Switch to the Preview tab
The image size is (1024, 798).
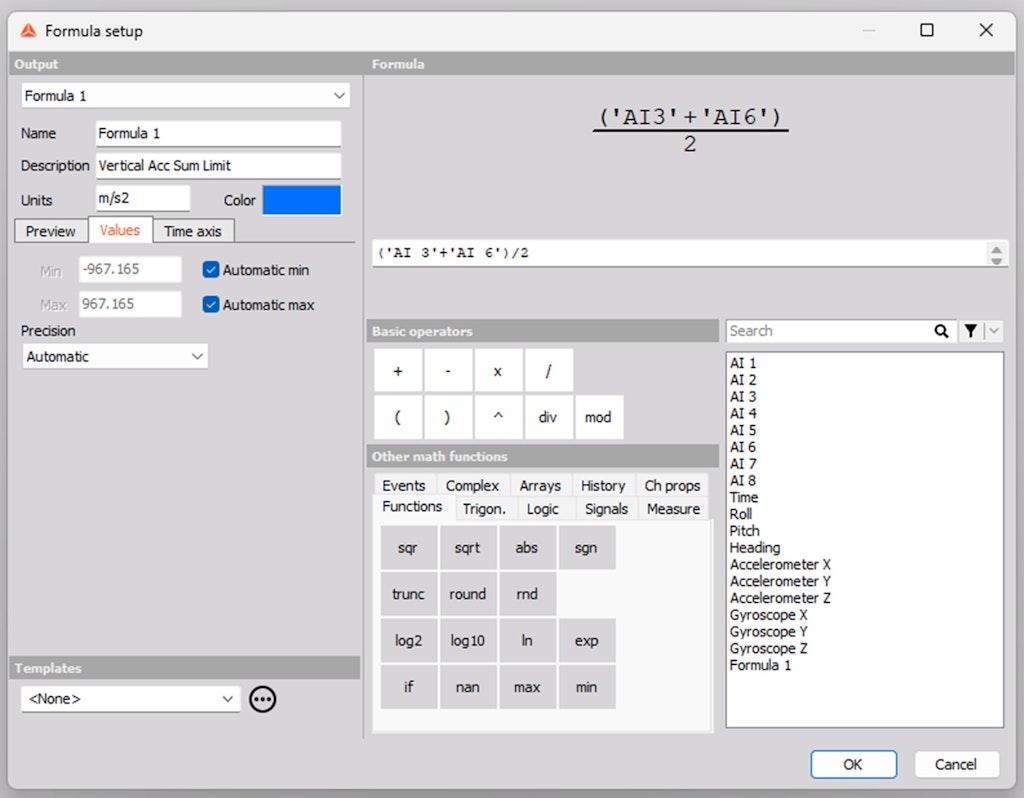[51, 231]
